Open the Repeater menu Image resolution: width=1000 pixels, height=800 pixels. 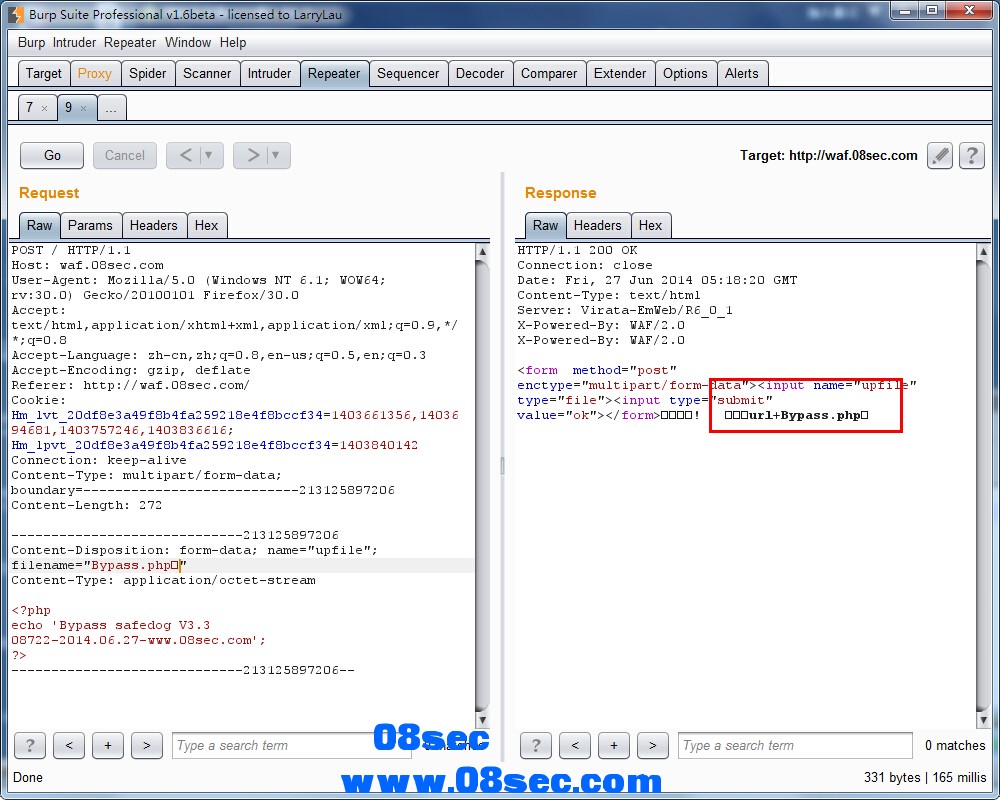[x=130, y=43]
